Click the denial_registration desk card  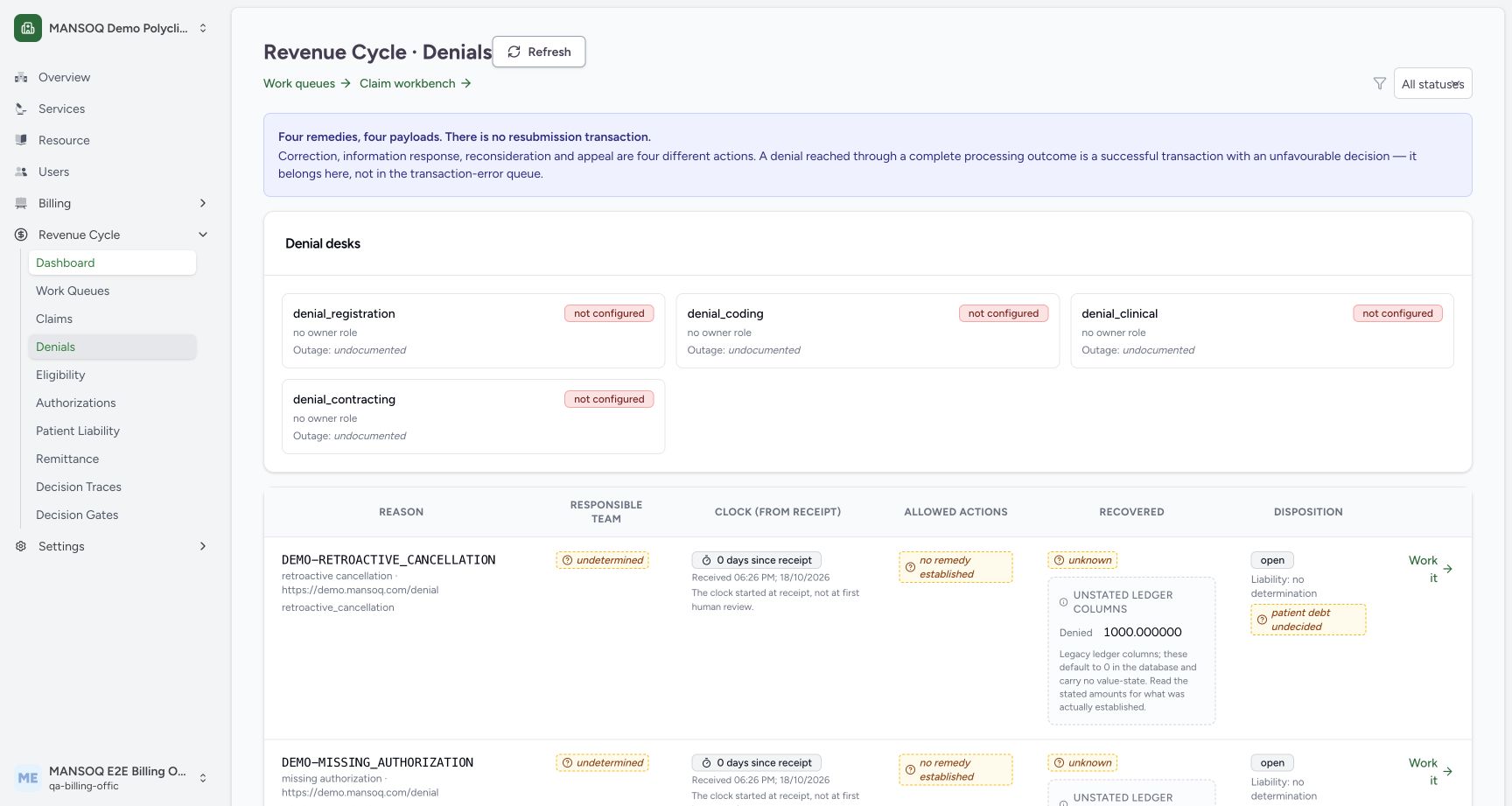[x=473, y=331]
